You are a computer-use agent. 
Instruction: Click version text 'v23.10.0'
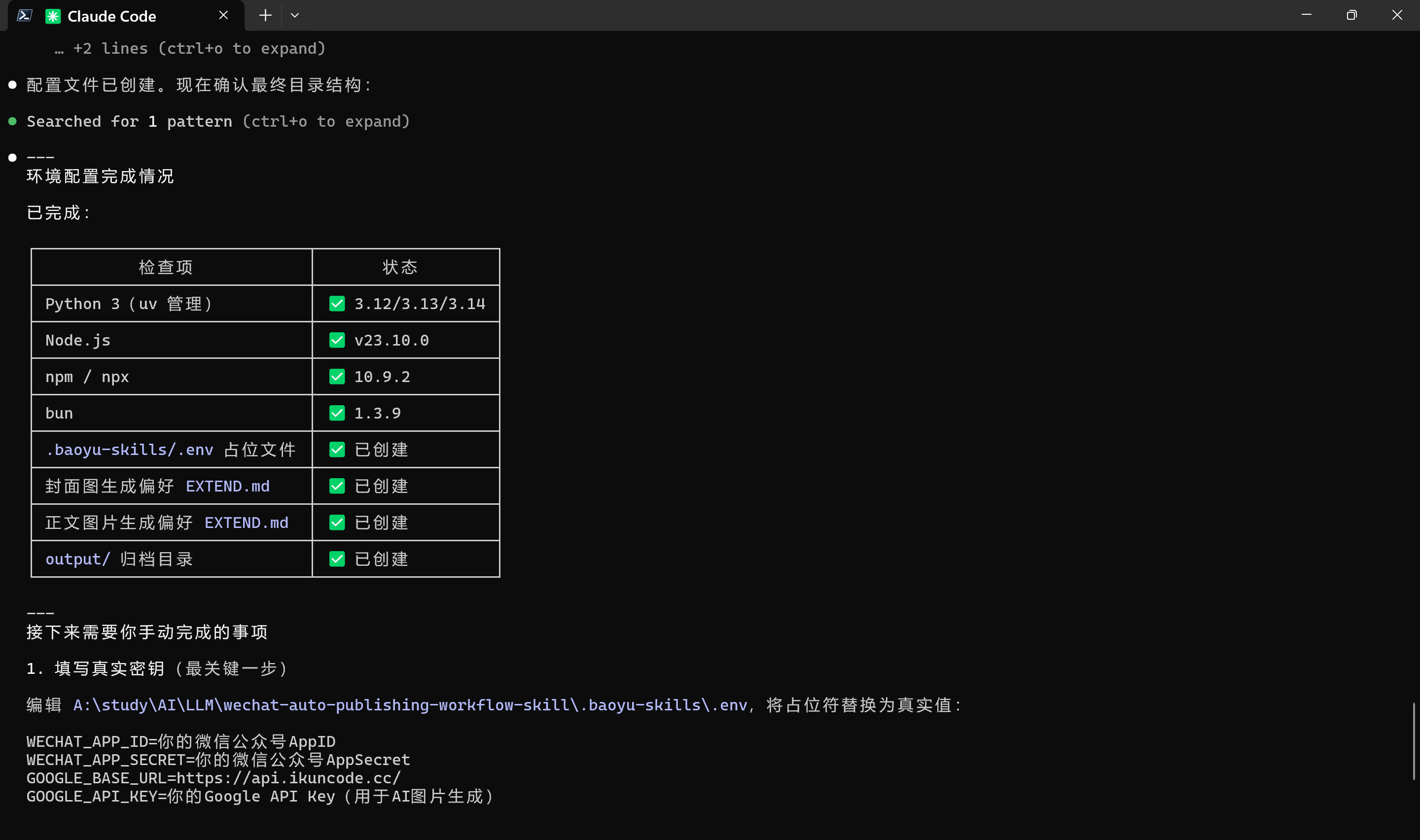[x=391, y=340]
